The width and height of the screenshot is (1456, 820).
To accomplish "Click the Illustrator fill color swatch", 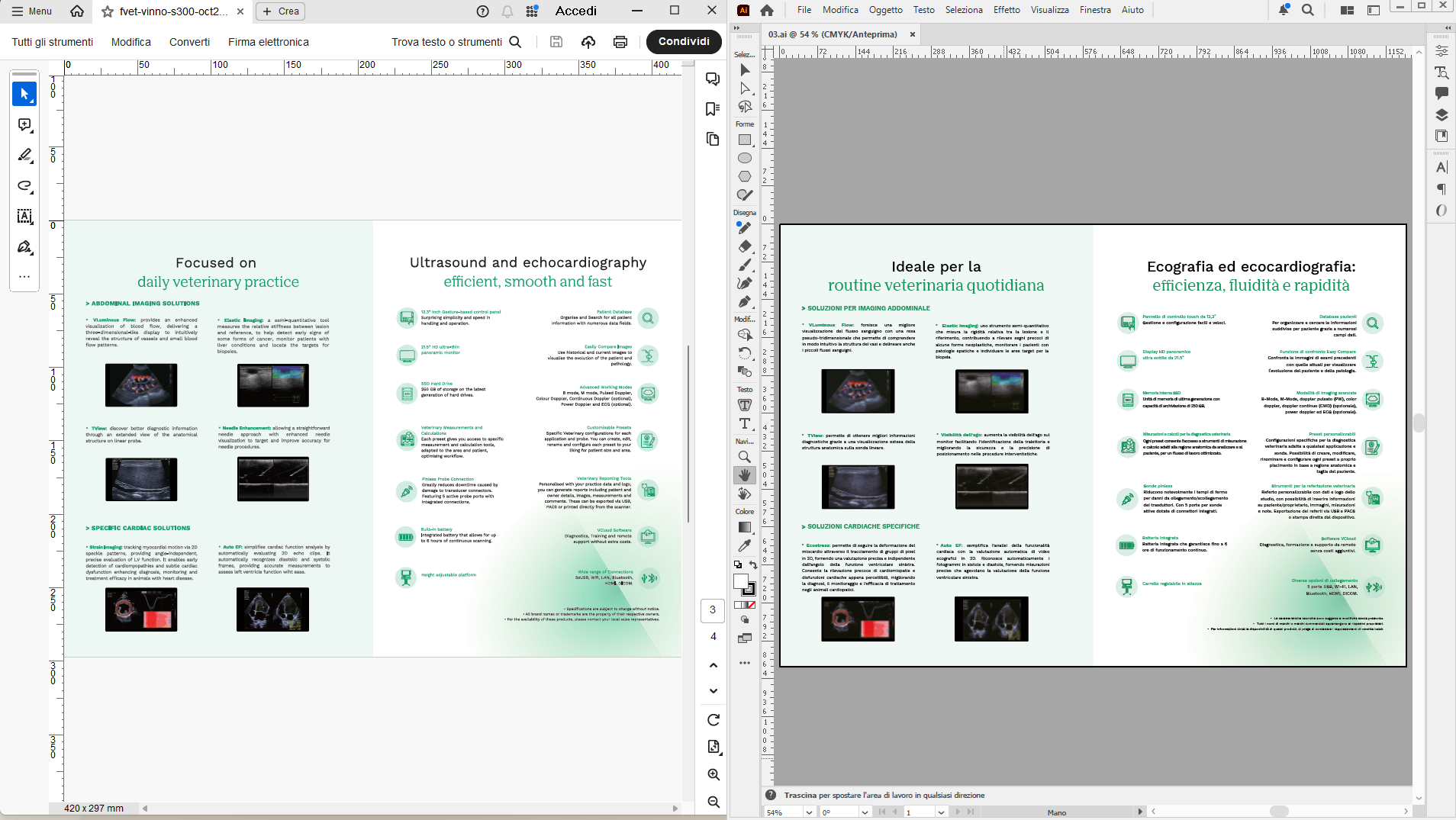I will 740,581.
